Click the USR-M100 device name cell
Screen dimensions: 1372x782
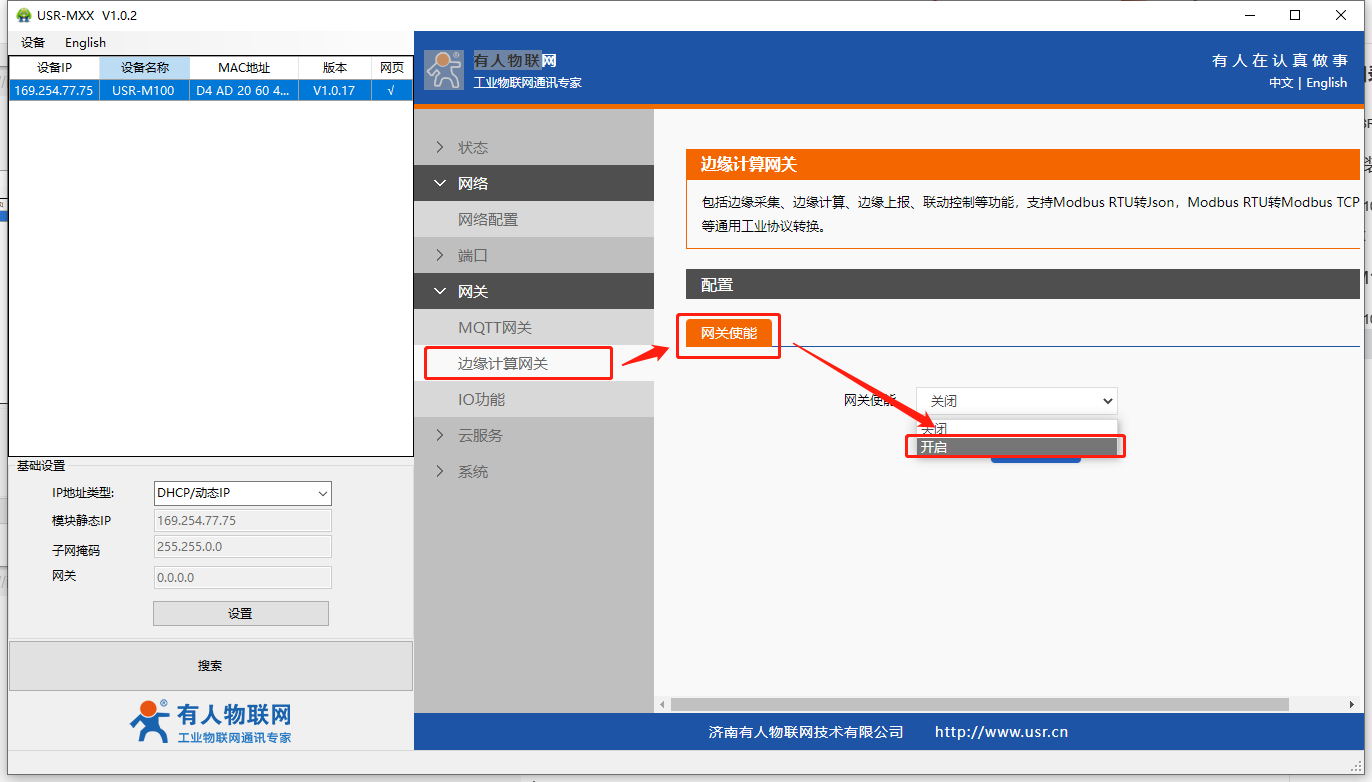click(x=144, y=90)
